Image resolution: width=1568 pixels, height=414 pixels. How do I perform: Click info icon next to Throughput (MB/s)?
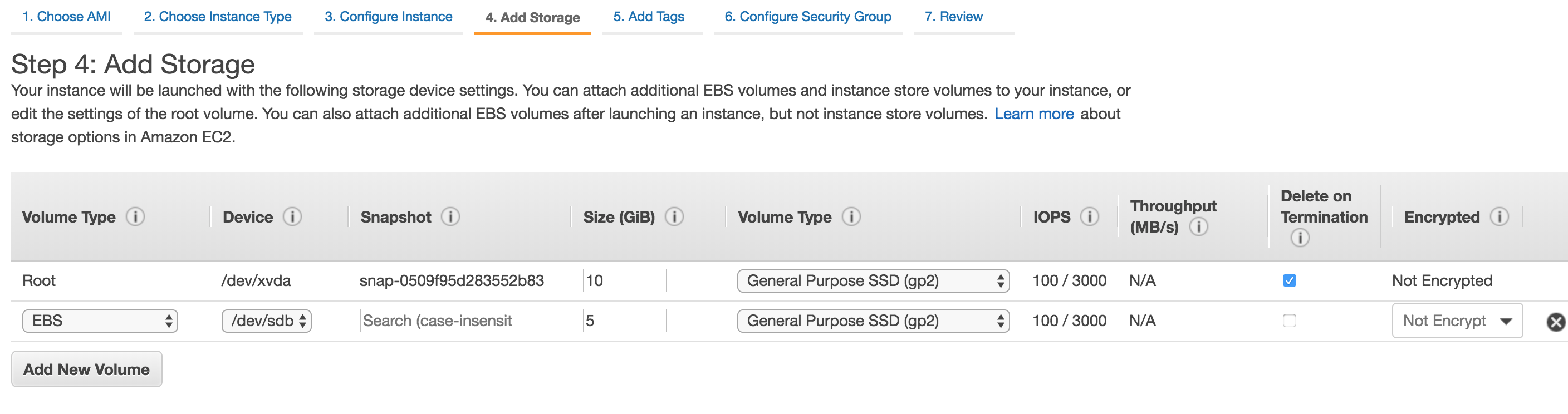click(1198, 228)
